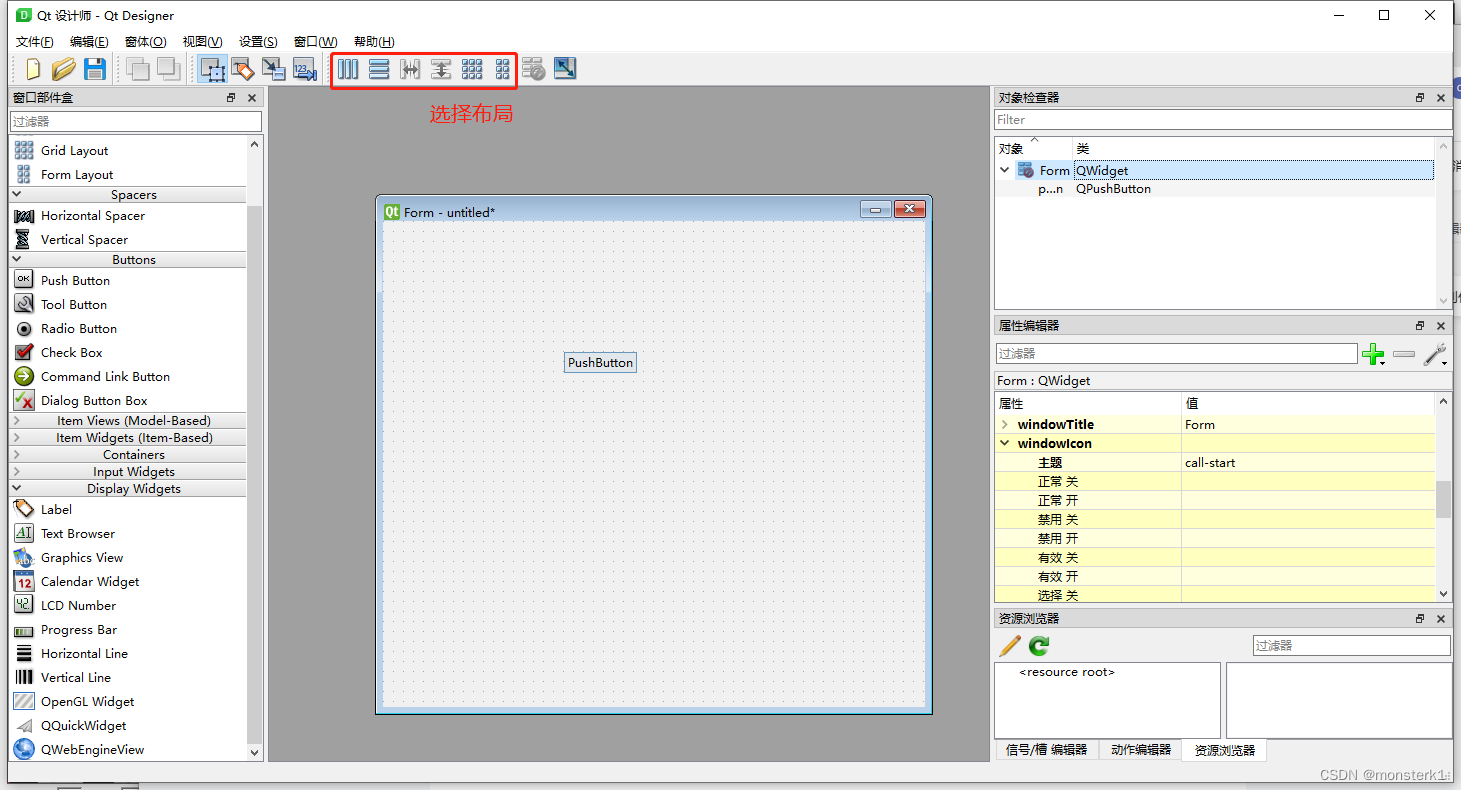Select the PushButton on the form
Screen dimensions: 1461x790
[x=600, y=362]
